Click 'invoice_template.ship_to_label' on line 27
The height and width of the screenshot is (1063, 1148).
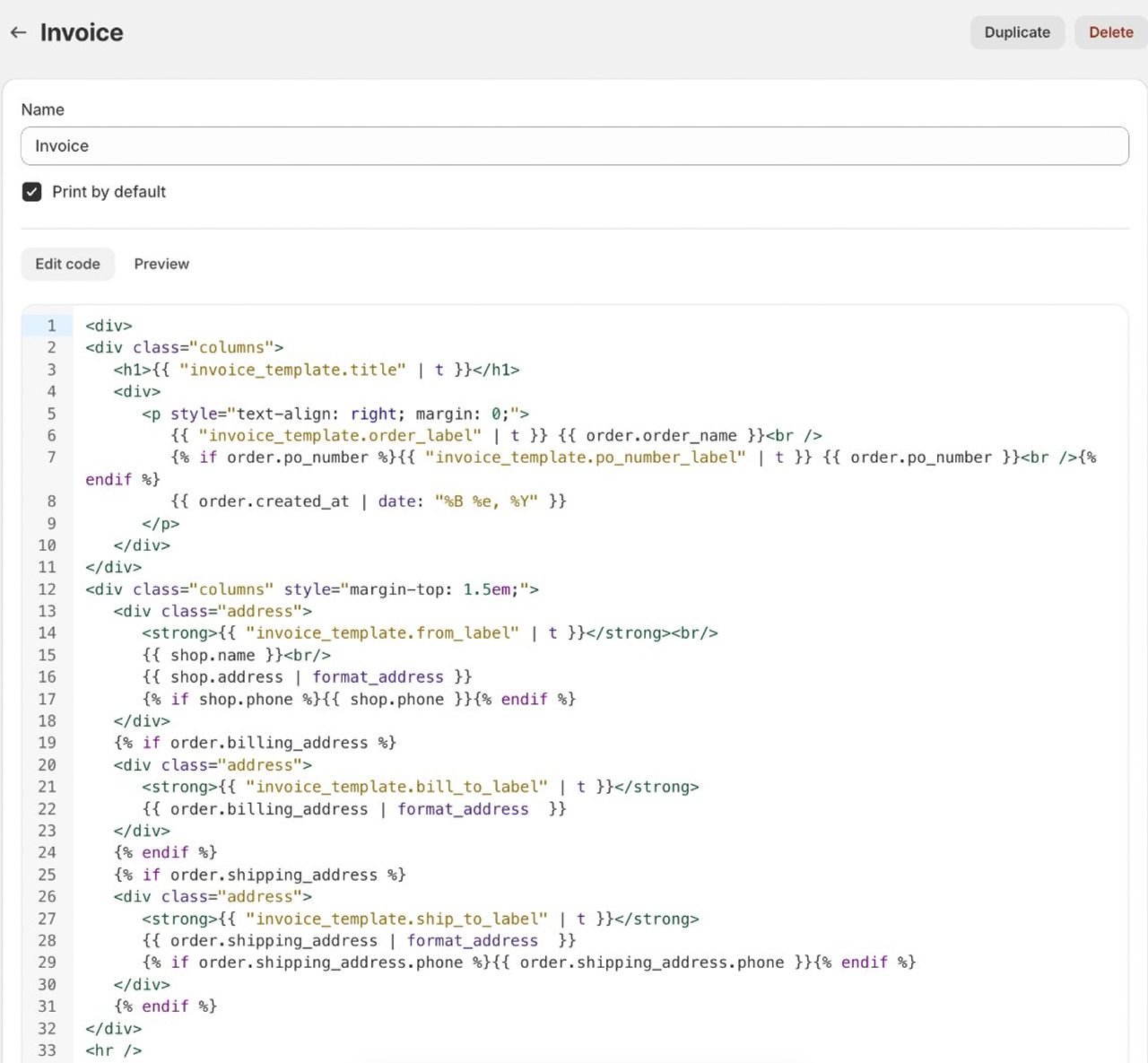click(x=396, y=919)
